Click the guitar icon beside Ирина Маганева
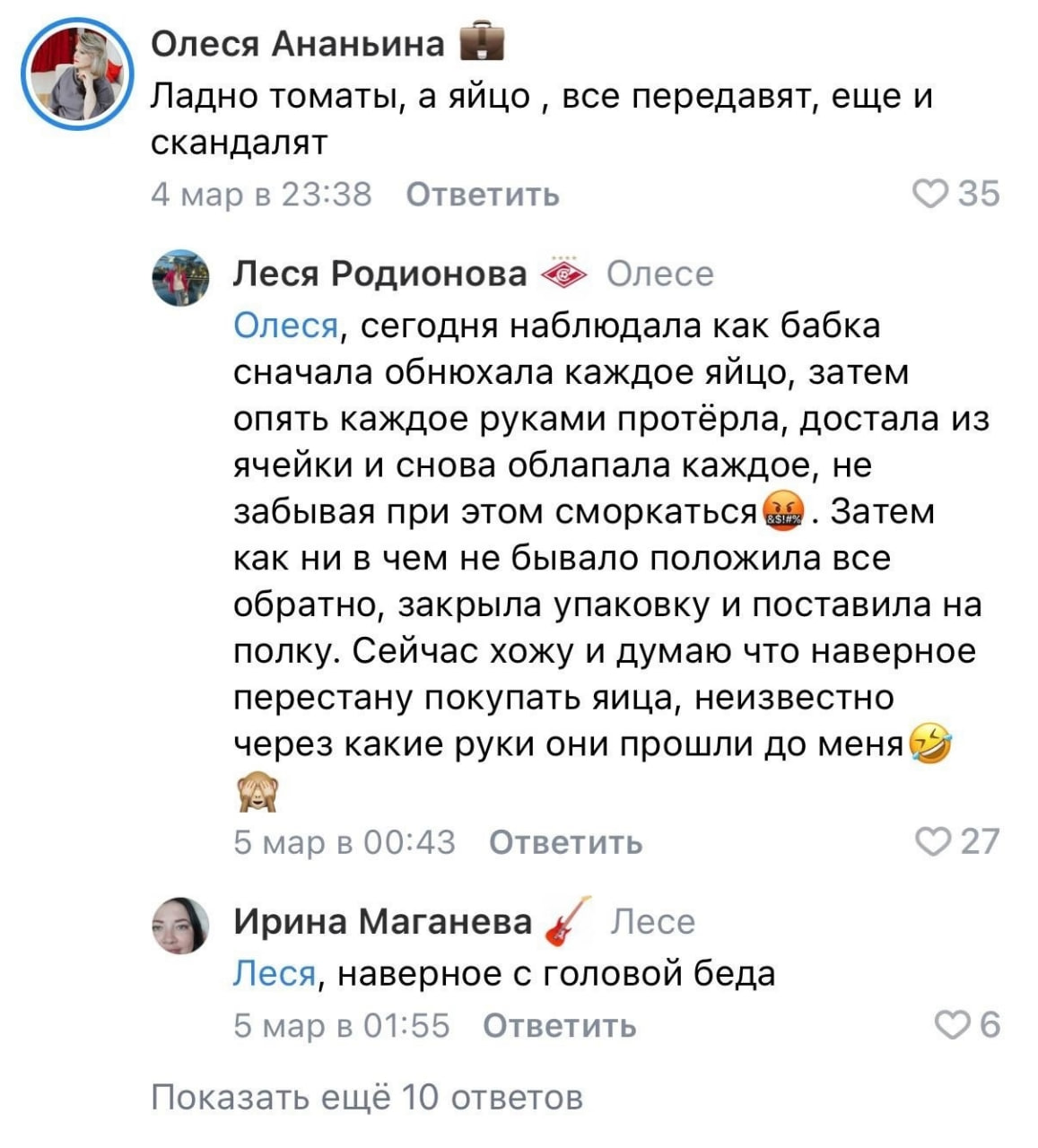 (569, 920)
